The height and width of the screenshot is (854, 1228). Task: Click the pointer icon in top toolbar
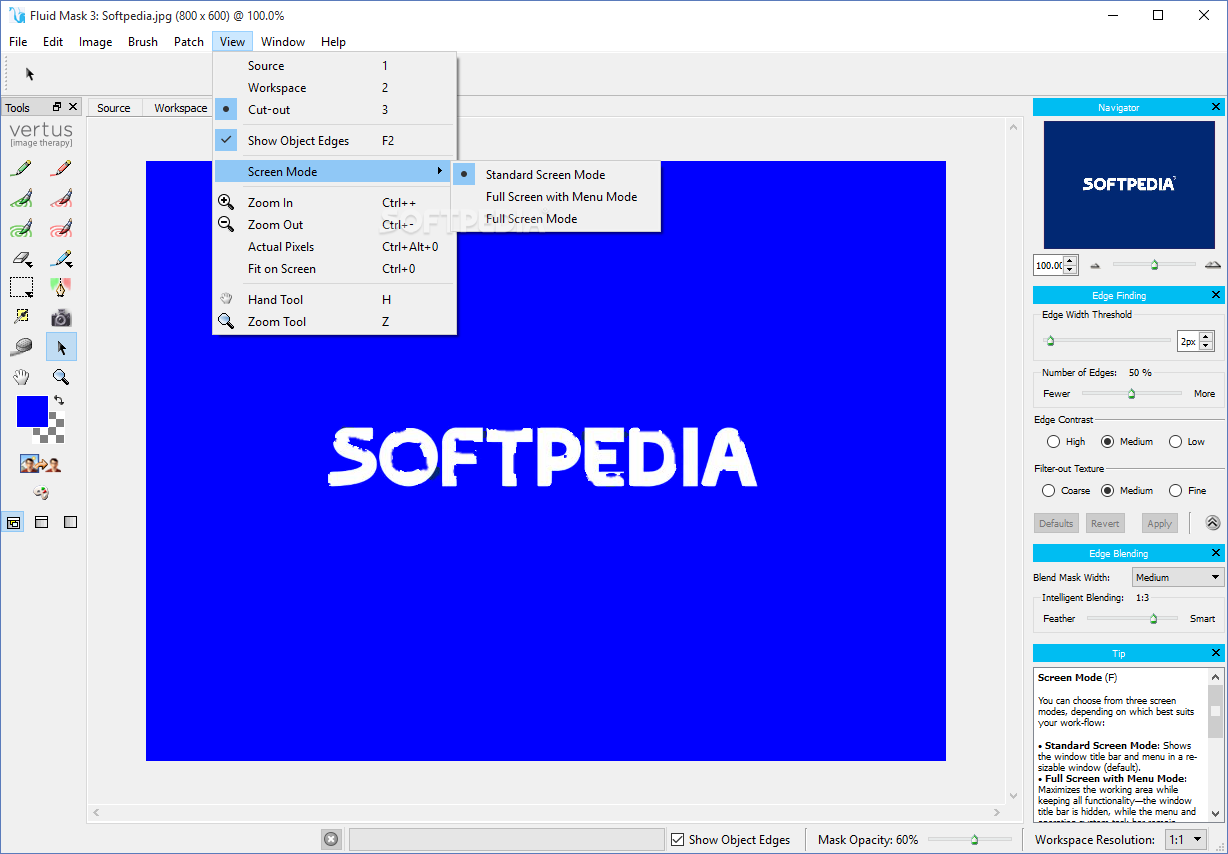(30, 74)
